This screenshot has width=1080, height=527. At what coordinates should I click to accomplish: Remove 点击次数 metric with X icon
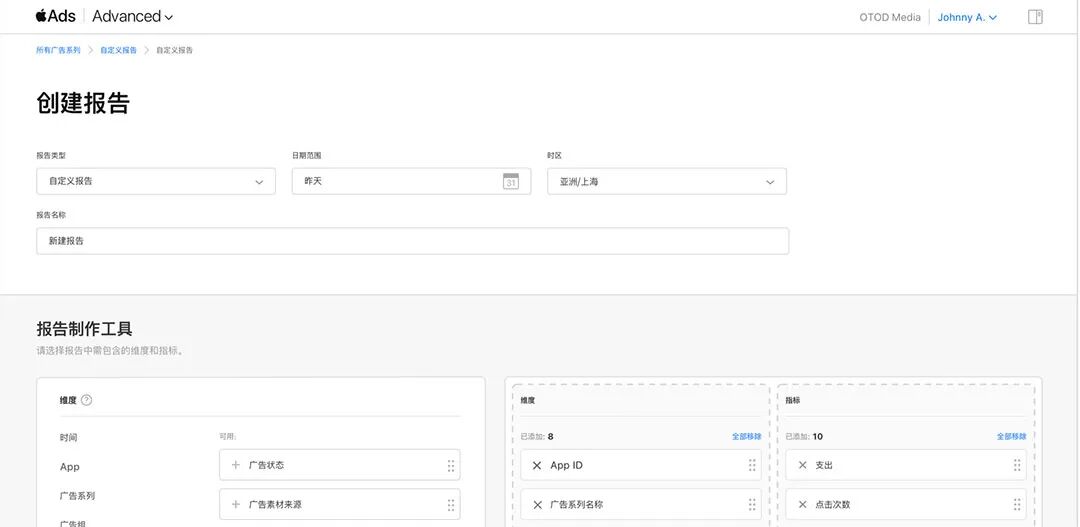(x=802, y=505)
